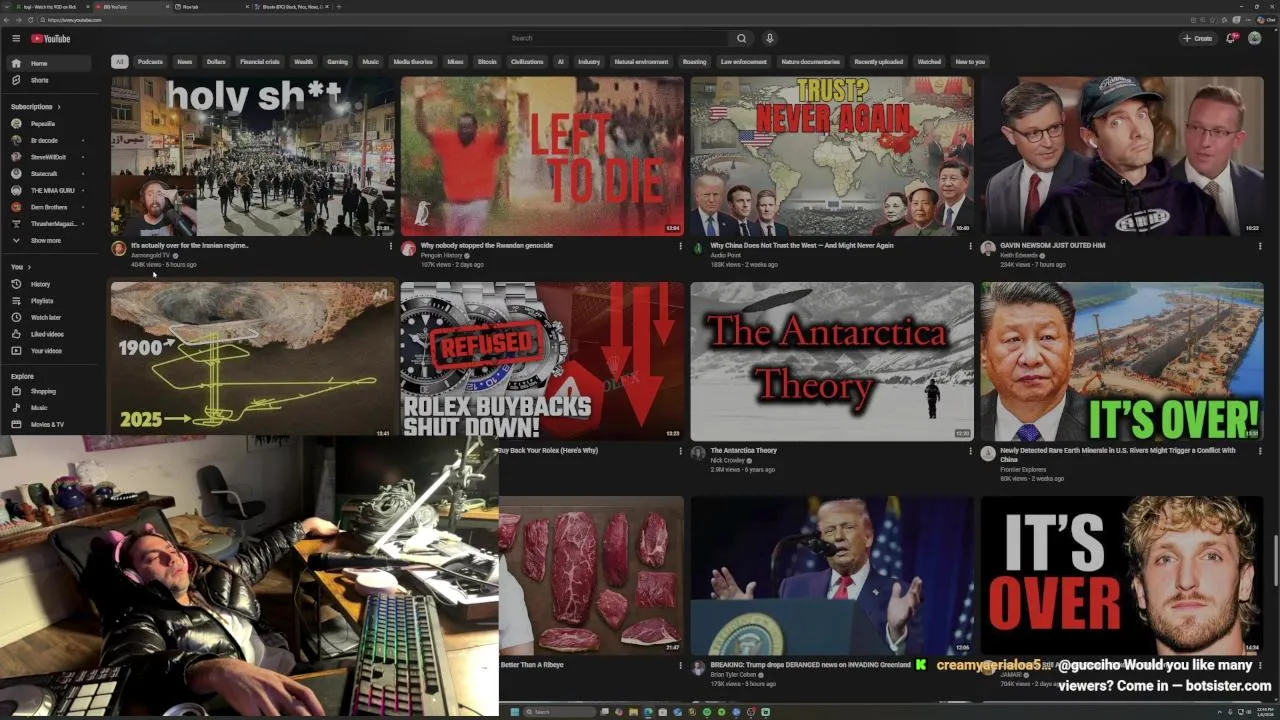Click into the YouTube search field
The image size is (1280, 720).
617,38
